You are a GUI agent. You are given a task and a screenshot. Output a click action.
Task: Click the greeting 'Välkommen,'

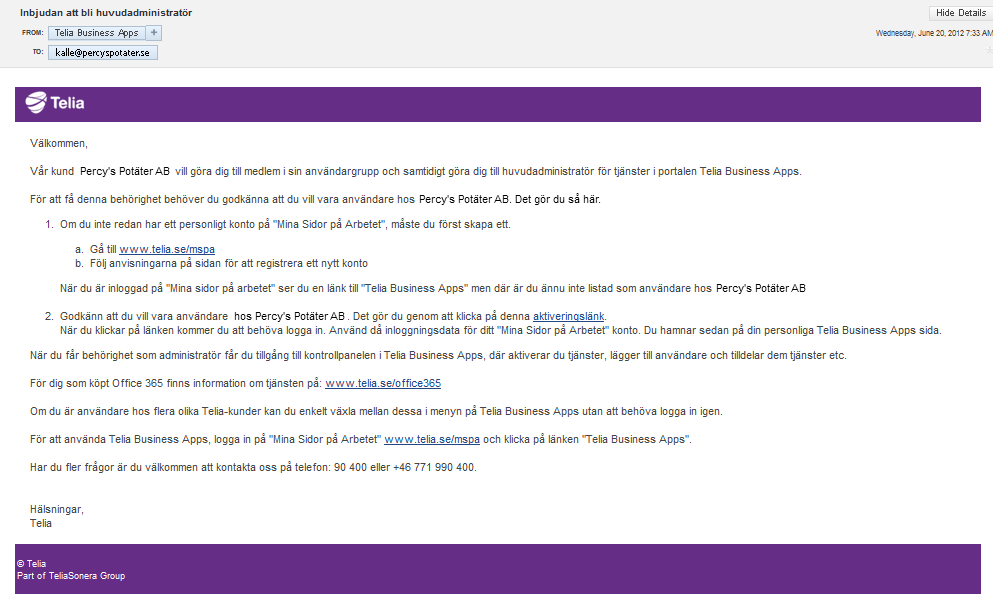click(x=59, y=144)
